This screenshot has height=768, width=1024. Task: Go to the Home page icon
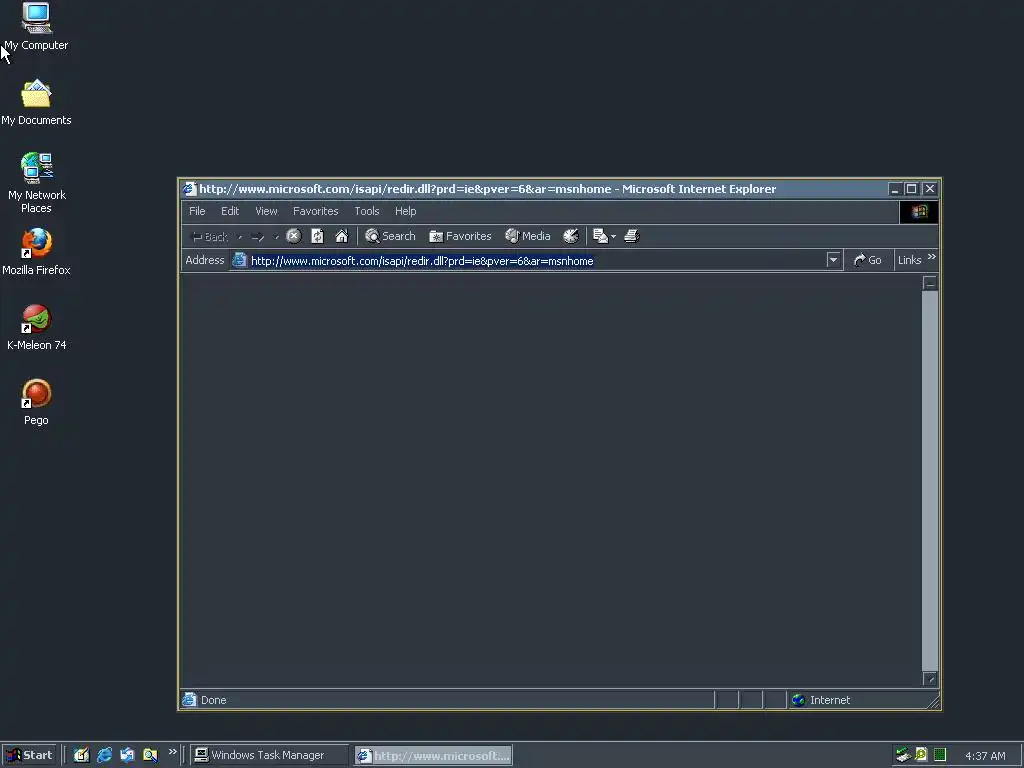click(342, 236)
